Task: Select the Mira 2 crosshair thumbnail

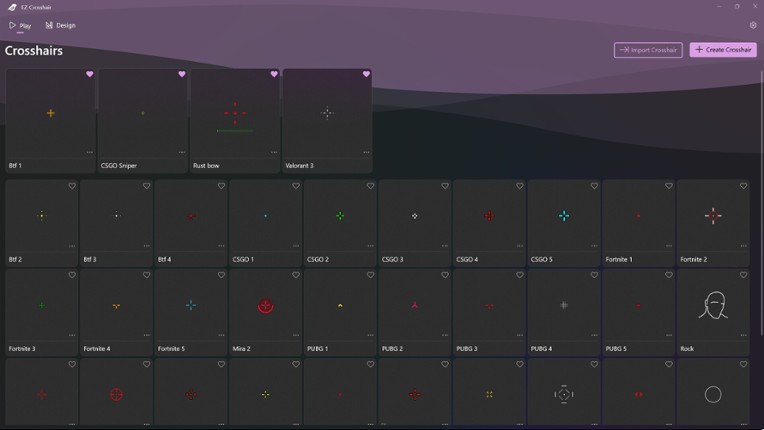Action: pos(265,306)
